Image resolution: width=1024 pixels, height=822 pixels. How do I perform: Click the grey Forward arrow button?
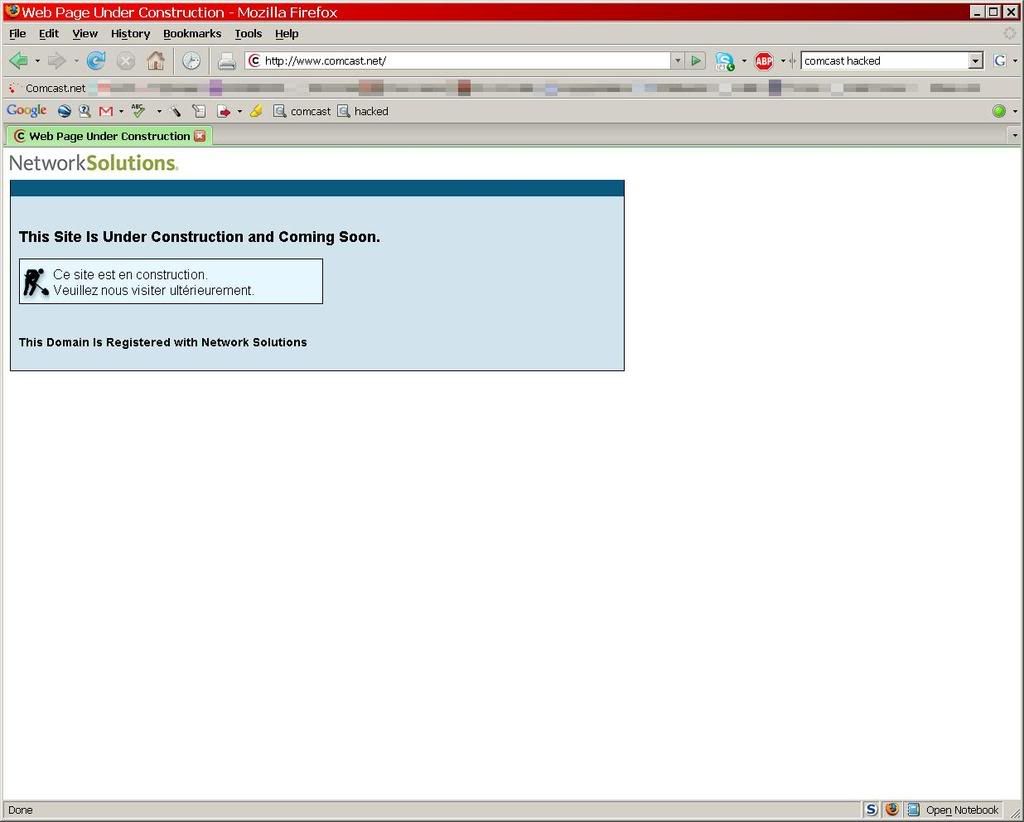coord(57,61)
